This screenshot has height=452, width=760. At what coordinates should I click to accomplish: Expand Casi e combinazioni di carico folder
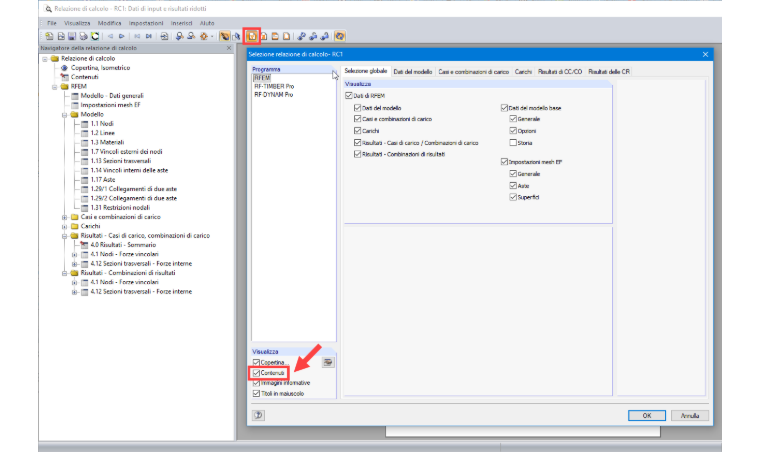[x=64, y=217]
